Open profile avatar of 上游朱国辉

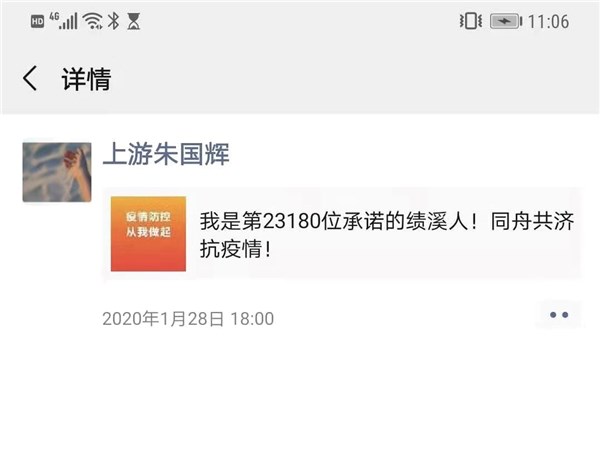coord(57,172)
